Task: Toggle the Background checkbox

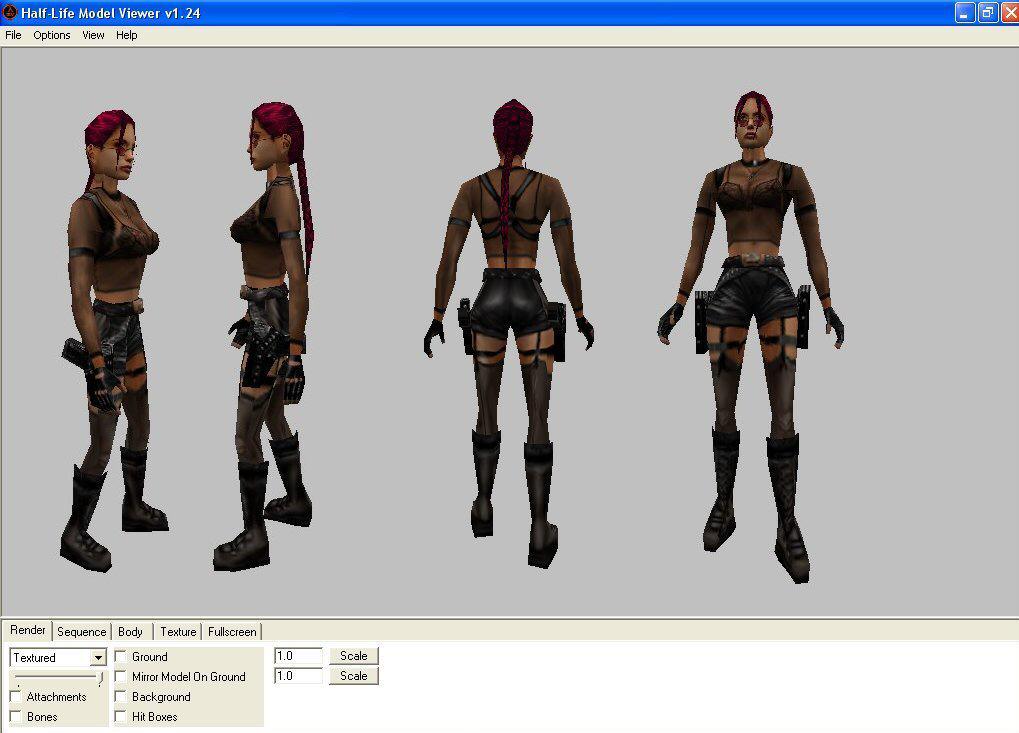Action: click(x=121, y=697)
